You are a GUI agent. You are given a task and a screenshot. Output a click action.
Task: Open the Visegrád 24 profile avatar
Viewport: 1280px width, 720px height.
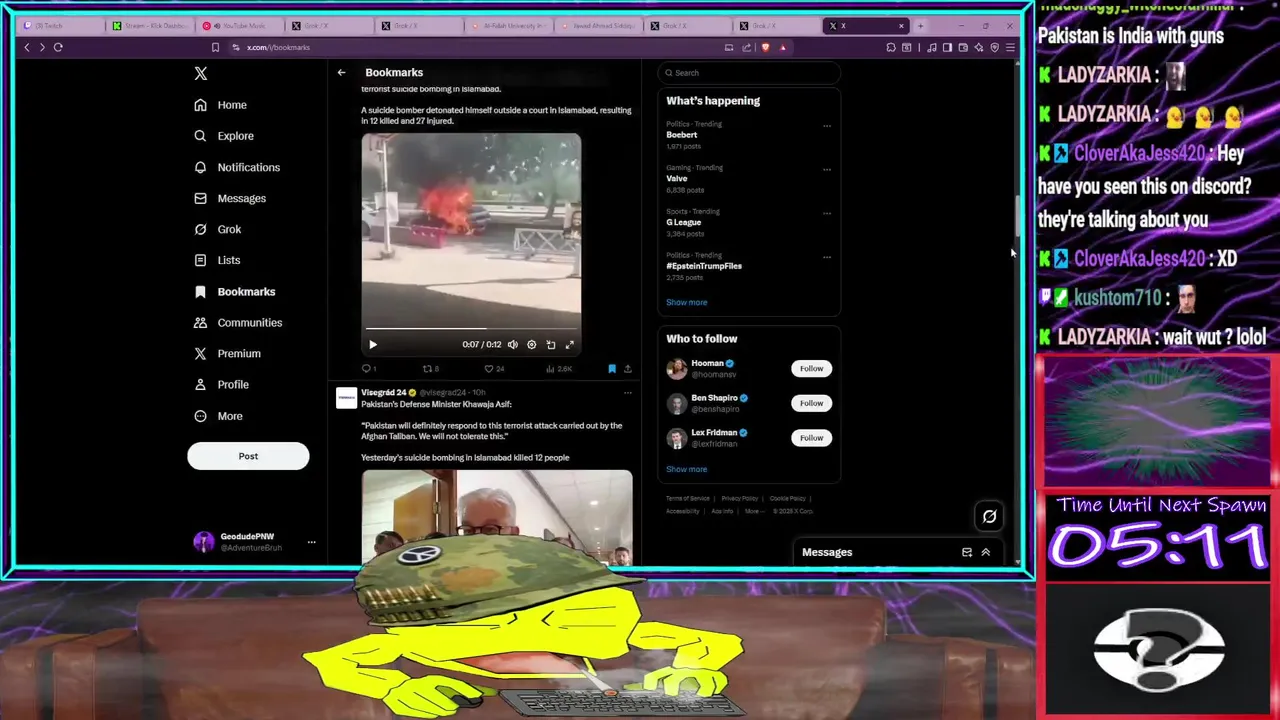tap(346, 398)
